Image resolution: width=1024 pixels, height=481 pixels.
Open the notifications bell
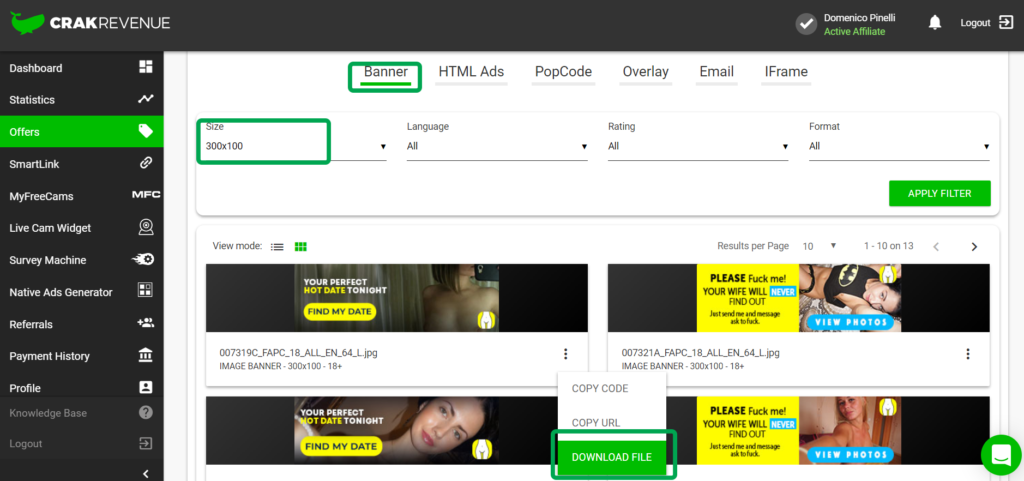935,23
